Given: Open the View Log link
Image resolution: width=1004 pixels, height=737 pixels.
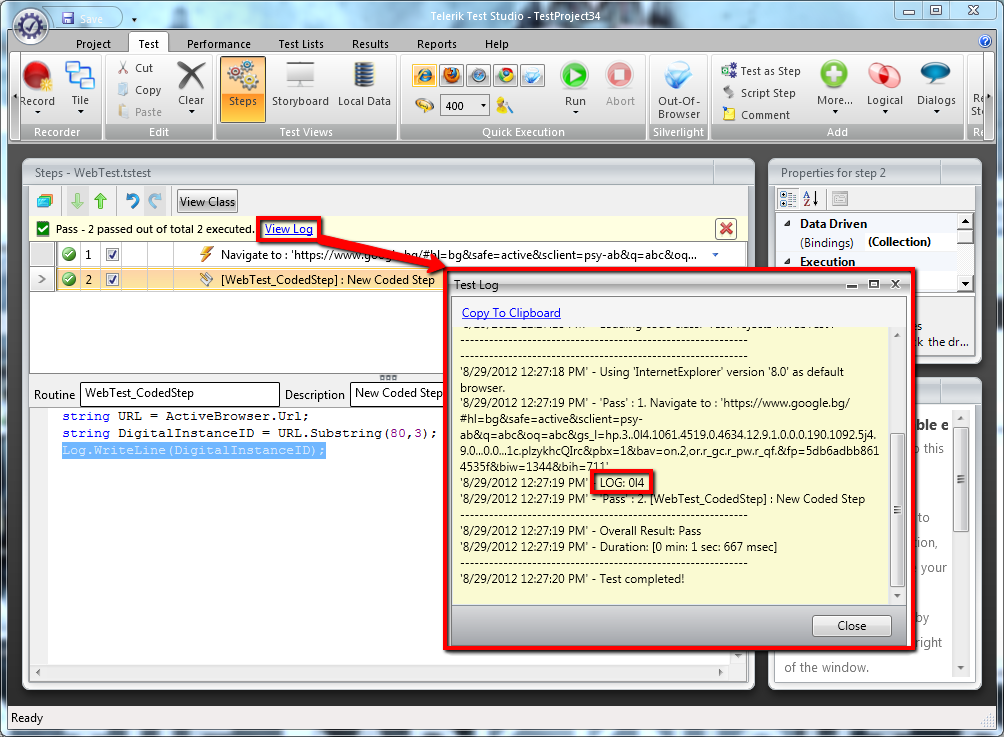Looking at the screenshot, I should point(289,229).
